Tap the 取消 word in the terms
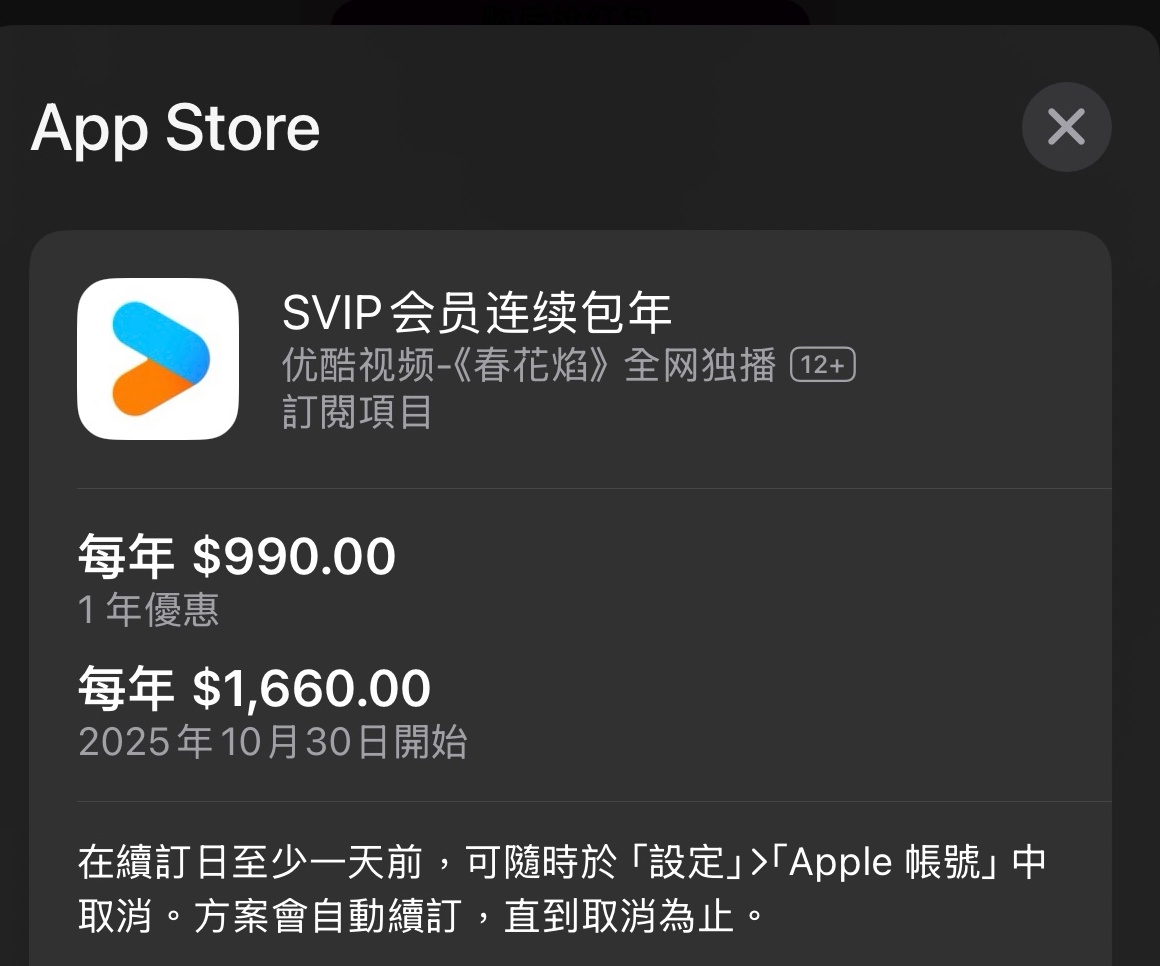 [x=116, y=916]
